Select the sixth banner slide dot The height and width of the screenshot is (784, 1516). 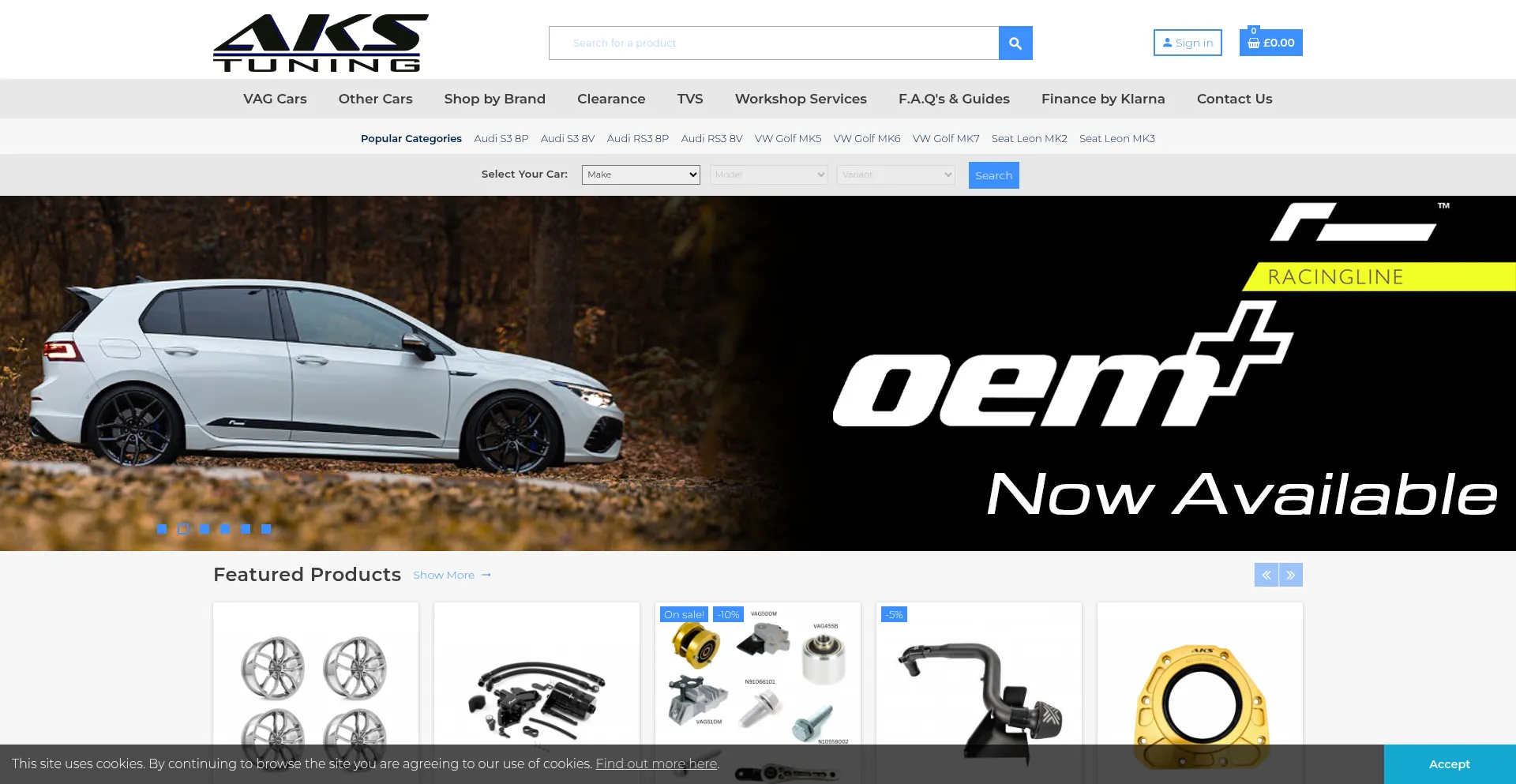click(266, 529)
